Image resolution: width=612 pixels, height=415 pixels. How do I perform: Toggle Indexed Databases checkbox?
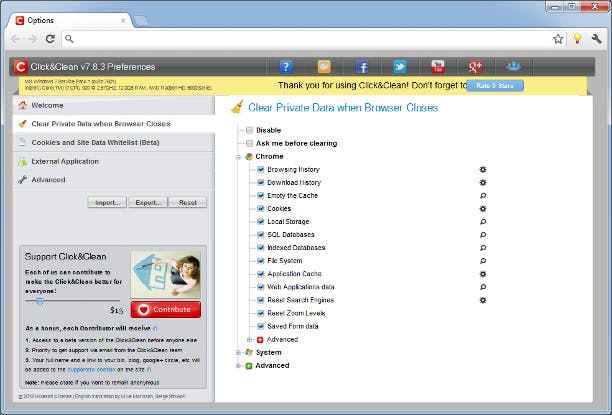coord(261,248)
